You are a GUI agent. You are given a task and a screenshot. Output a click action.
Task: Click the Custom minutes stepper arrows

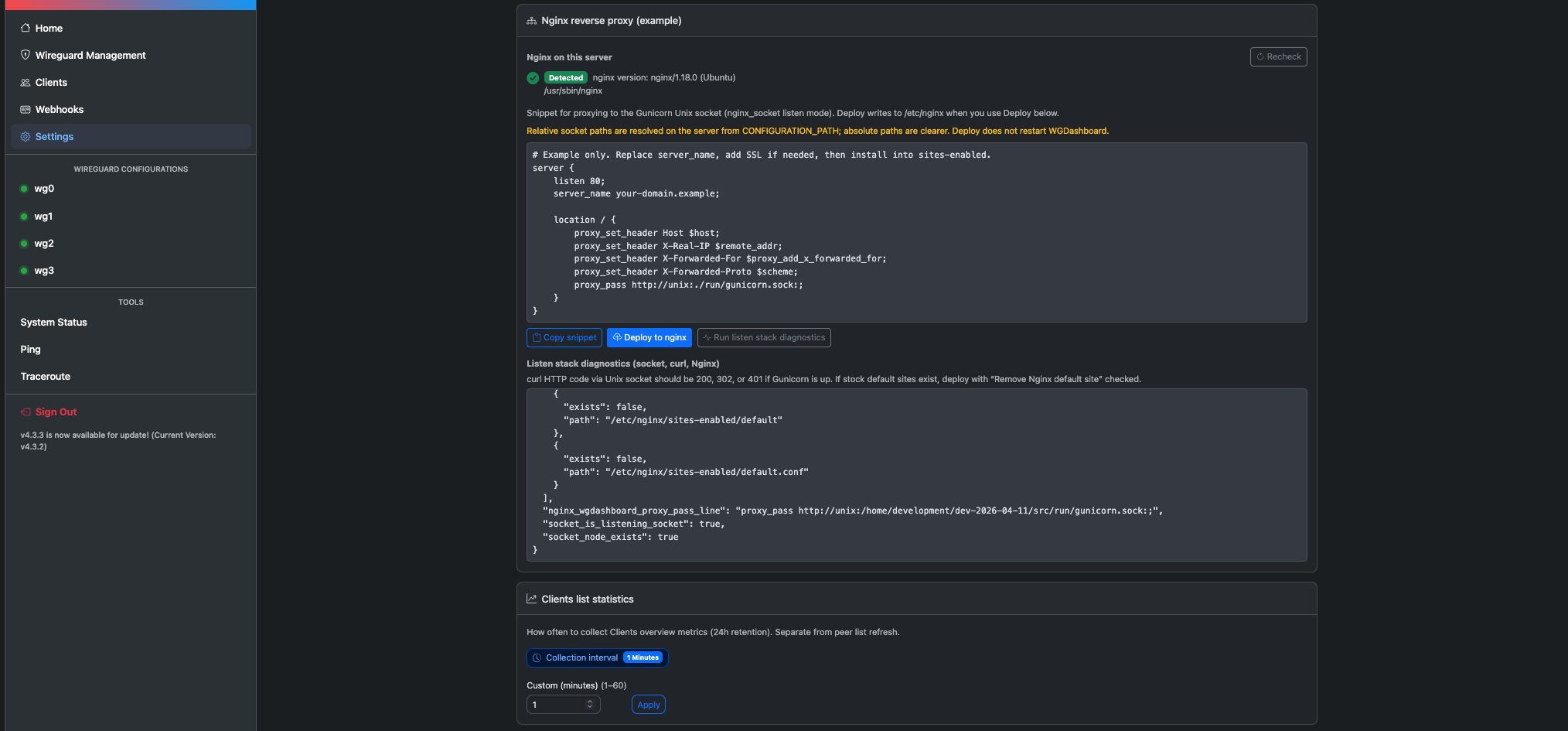point(590,704)
